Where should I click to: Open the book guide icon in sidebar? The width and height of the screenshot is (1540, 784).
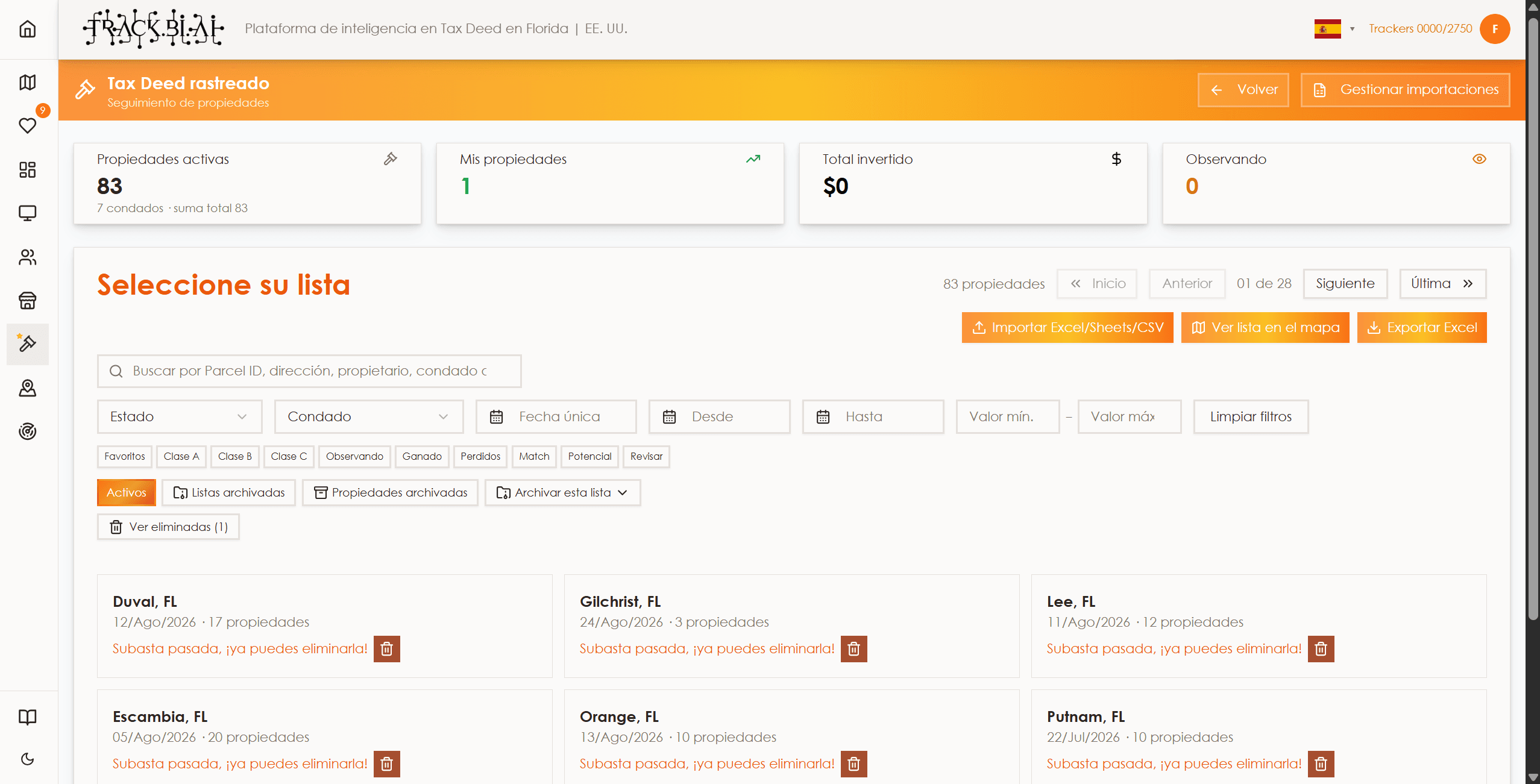pos(28,717)
